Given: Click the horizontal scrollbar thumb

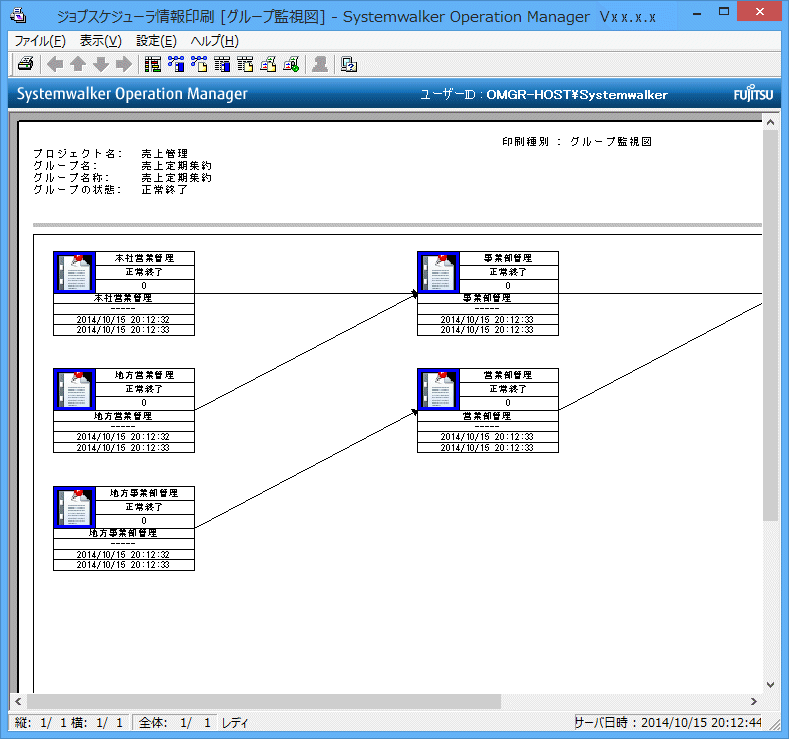Looking at the screenshot, I should tap(264, 701).
